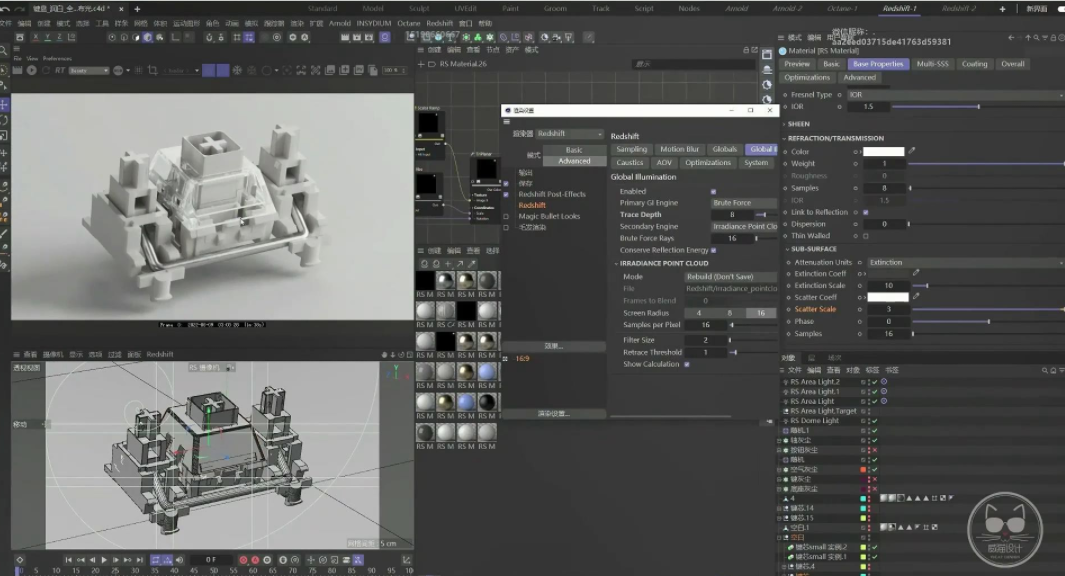1065x576 pixels.
Task: Open Secondary Engine Irradiance Point Cloud dropdown
Action: click(744, 227)
